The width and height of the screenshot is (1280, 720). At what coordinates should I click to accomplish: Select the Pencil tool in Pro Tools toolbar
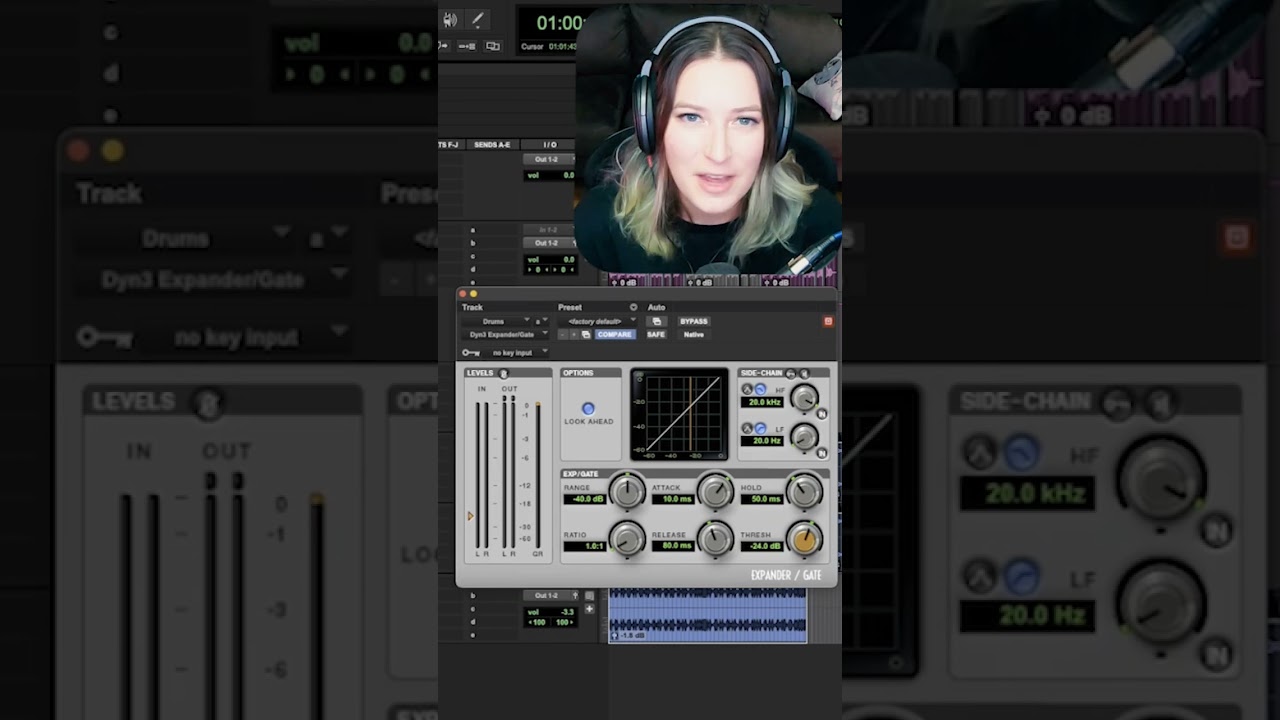(x=478, y=20)
